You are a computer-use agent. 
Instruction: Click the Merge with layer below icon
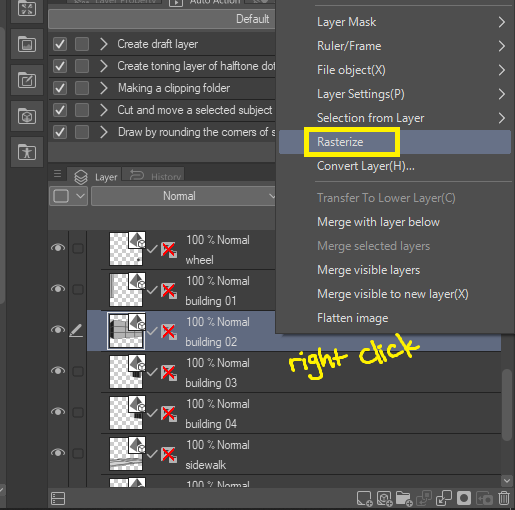click(444, 499)
